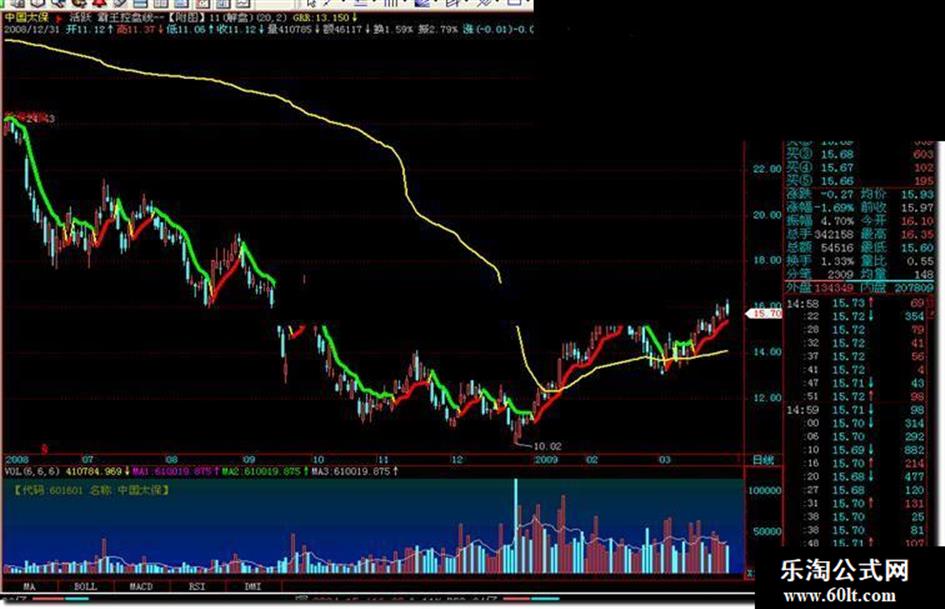
Task: Select the tick row with volume 354
Action: (x=856, y=317)
